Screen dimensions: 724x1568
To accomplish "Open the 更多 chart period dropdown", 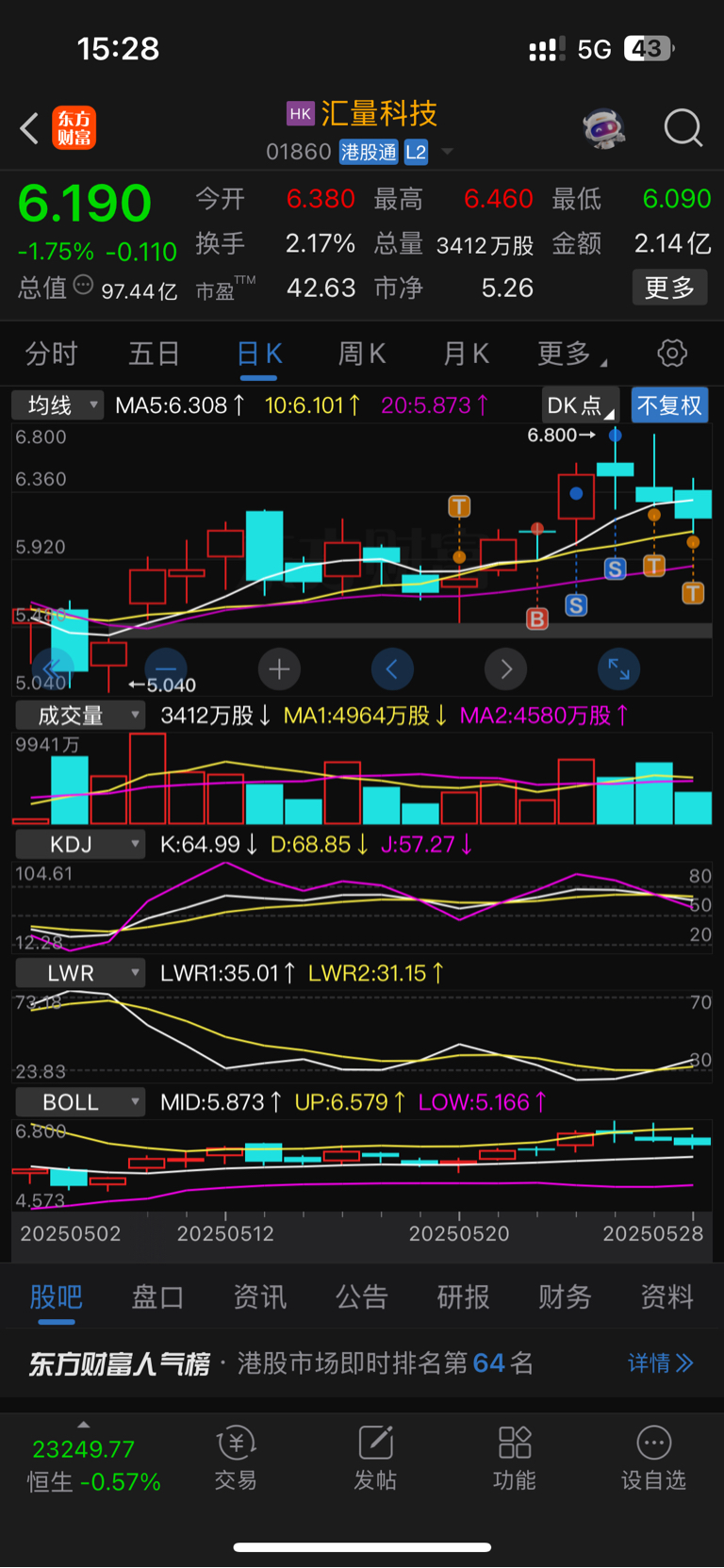I will (x=571, y=354).
